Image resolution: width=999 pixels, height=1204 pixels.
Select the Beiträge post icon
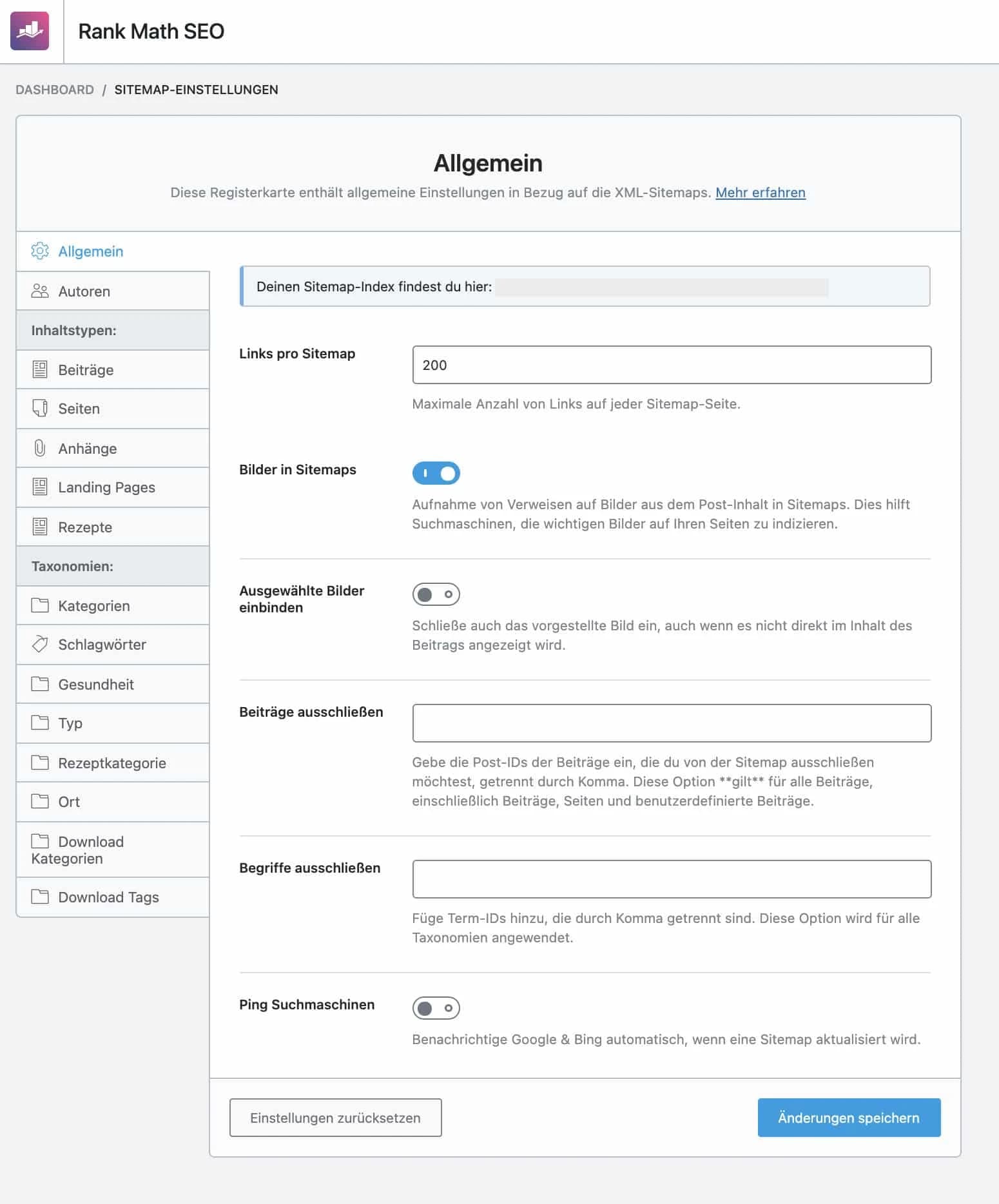[x=40, y=369]
